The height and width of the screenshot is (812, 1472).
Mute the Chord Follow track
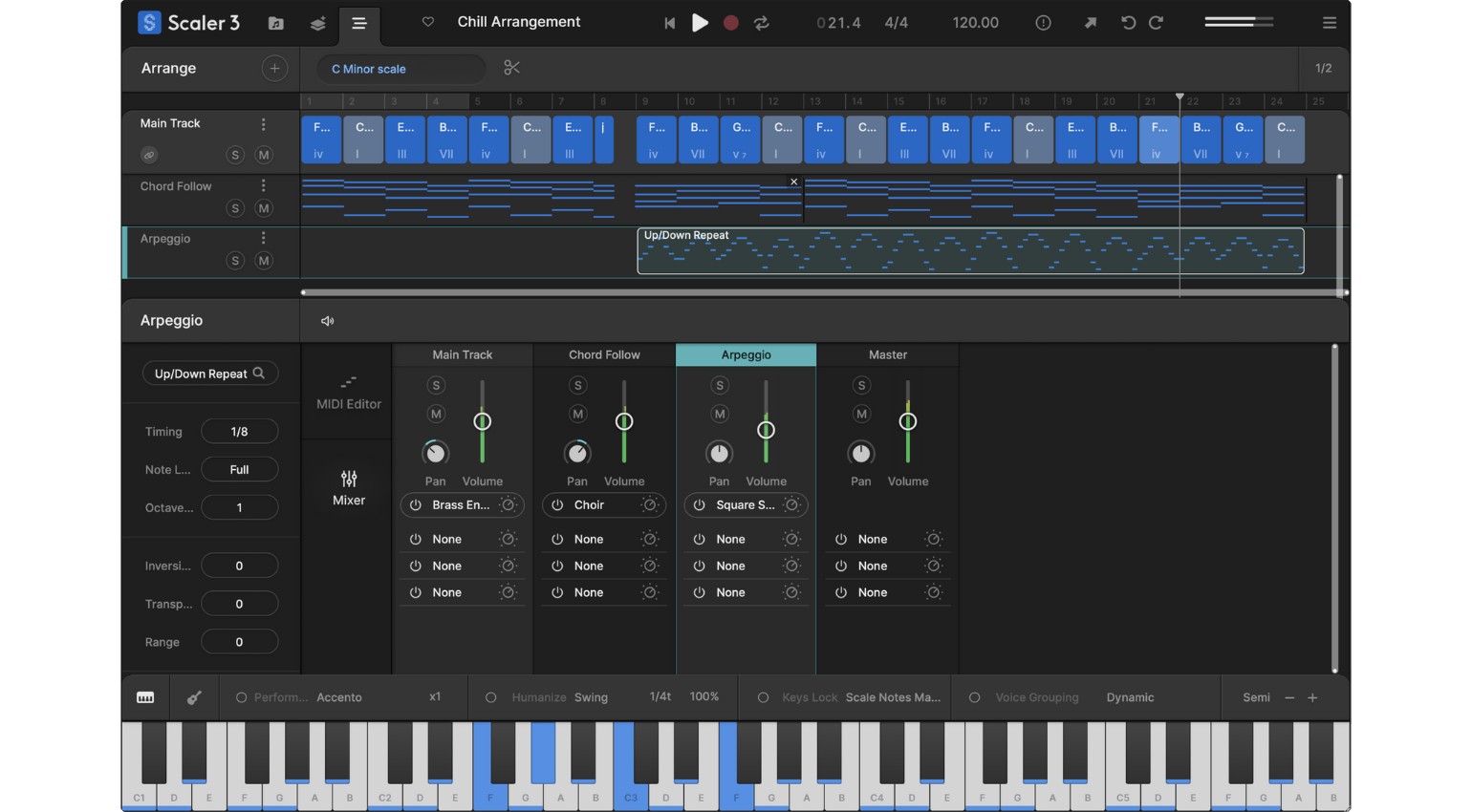point(264,208)
